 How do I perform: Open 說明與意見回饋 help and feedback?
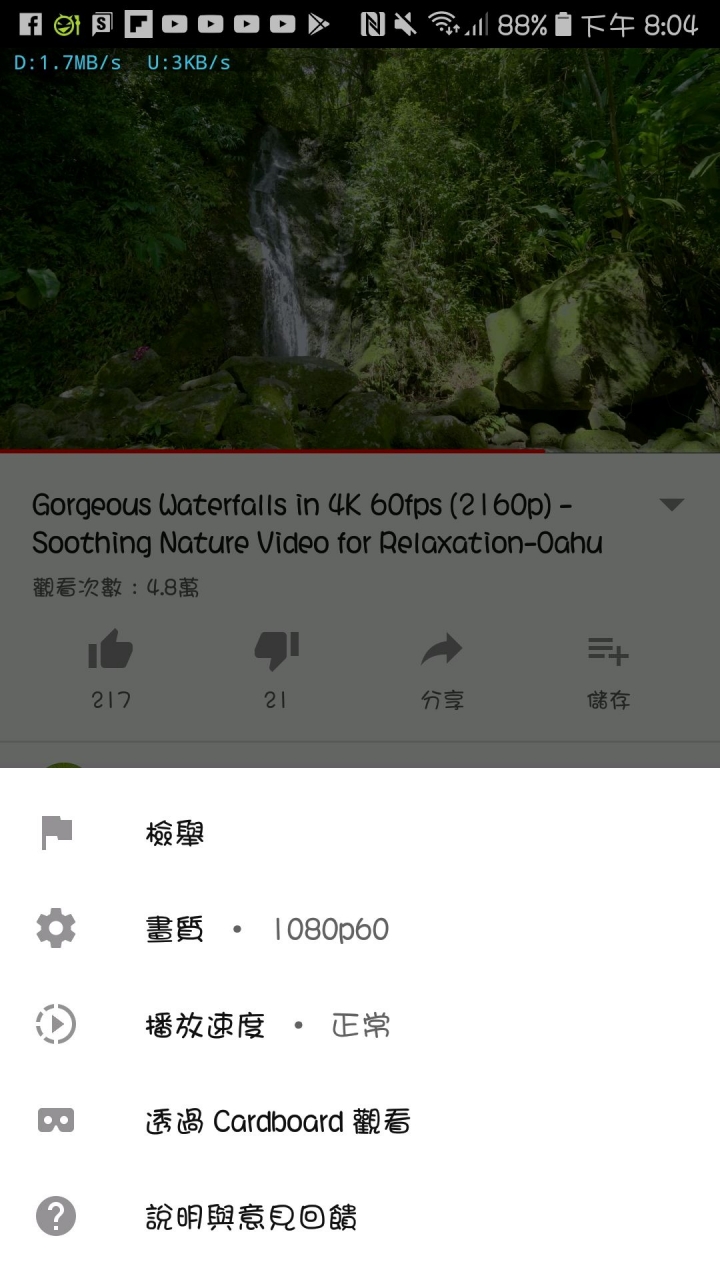360,1217
